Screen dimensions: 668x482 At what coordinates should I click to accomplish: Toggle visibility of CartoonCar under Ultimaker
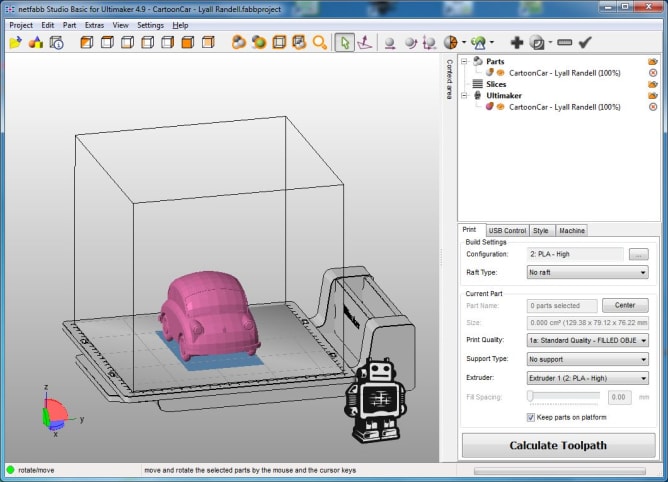(x=500, y=107)
